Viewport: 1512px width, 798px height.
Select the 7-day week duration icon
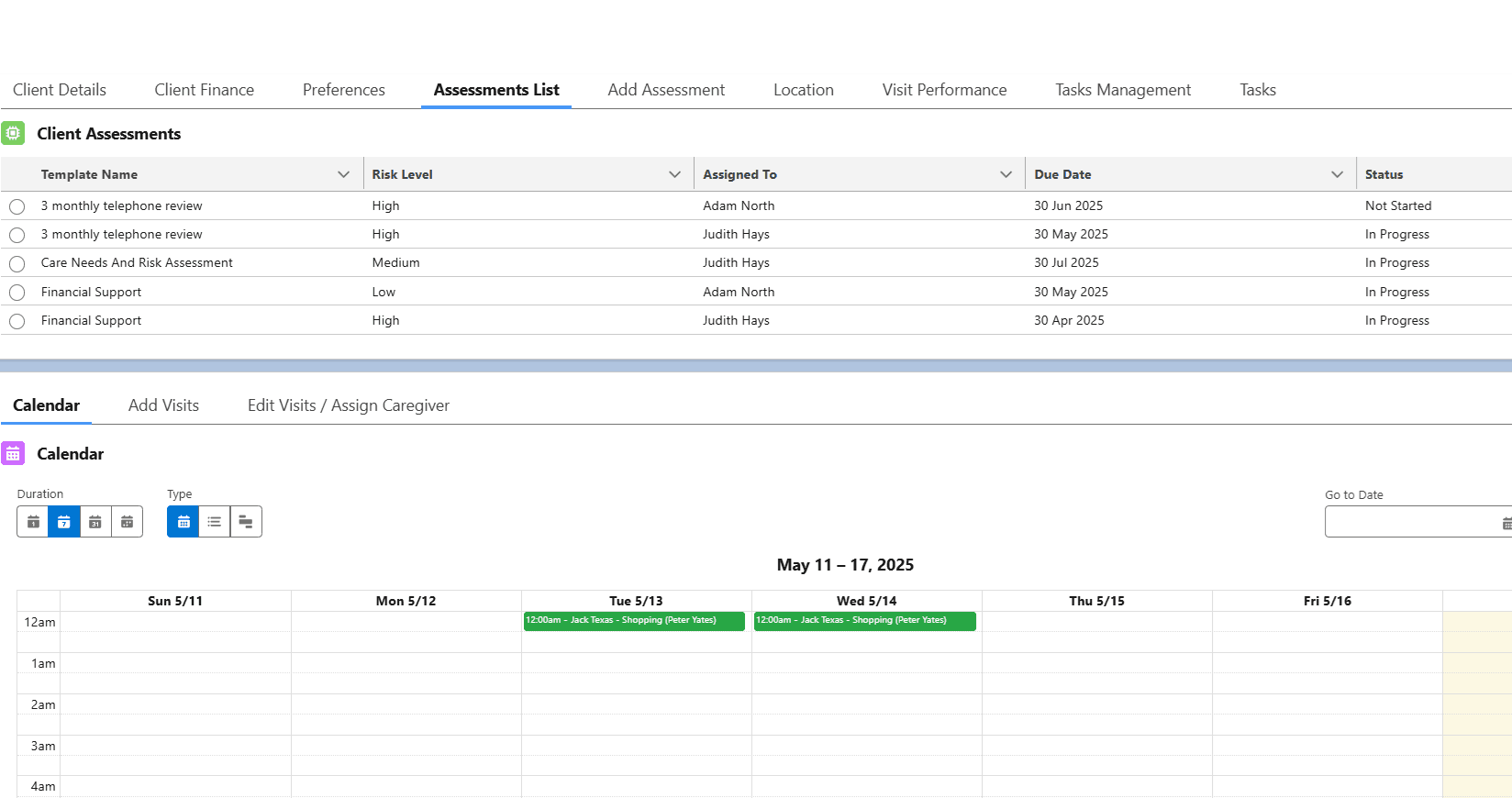[x=64, y=522]
